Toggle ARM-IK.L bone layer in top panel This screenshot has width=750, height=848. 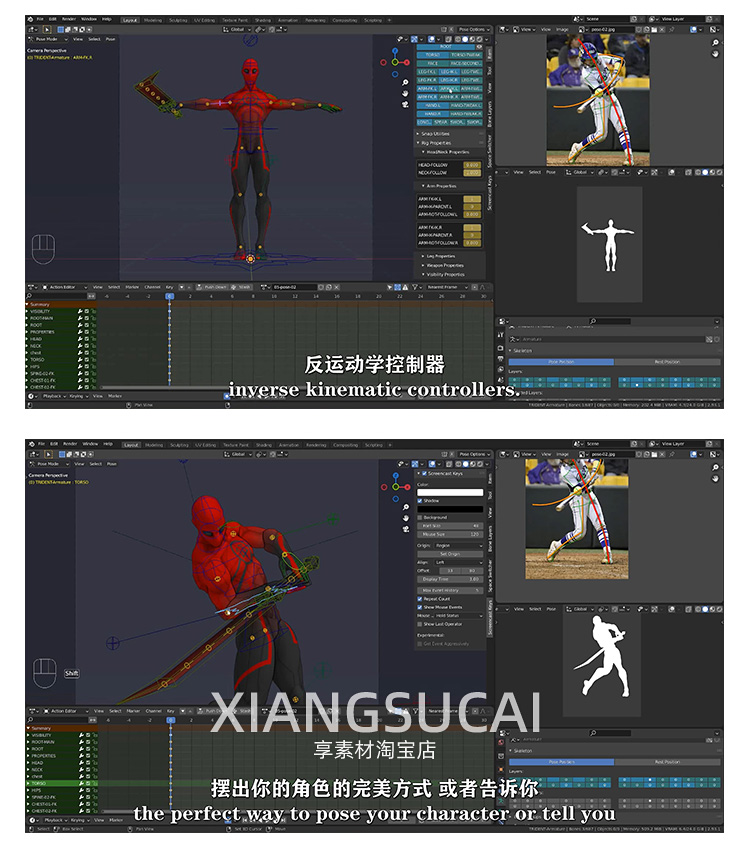[449, 89]
